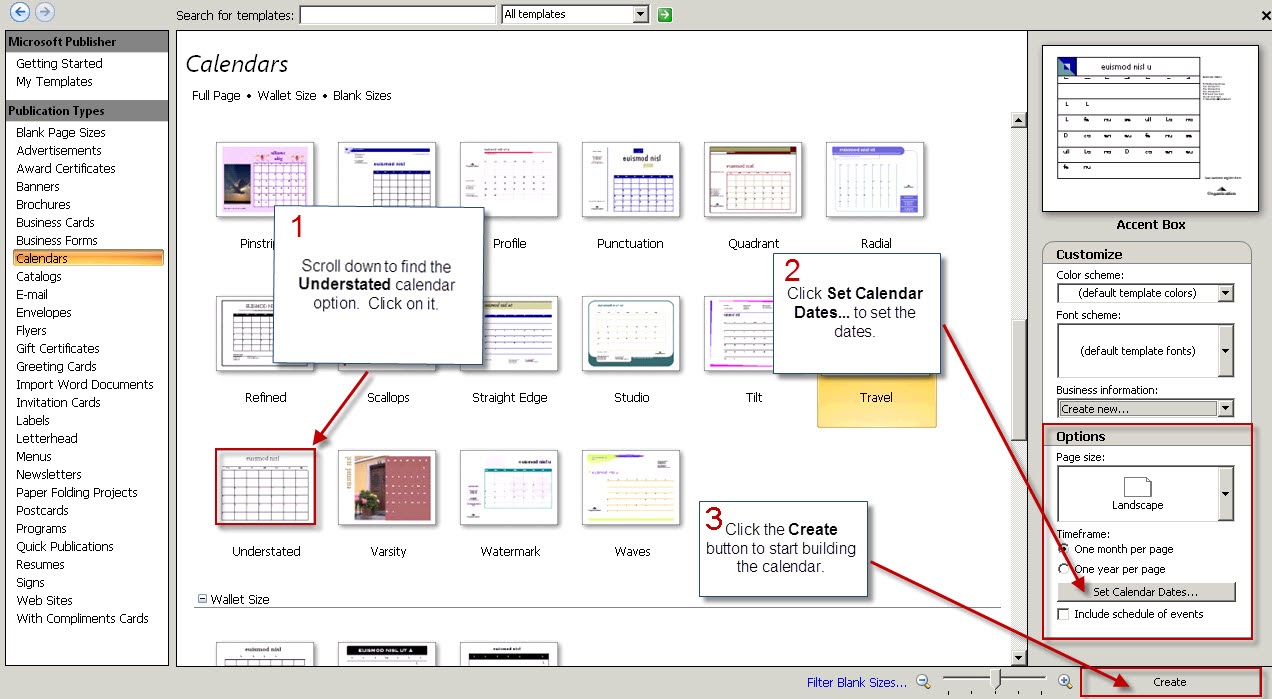The image size is (1272, 699).
Task: Click the zoom in magnifier icon
Action: [1065, 681]
